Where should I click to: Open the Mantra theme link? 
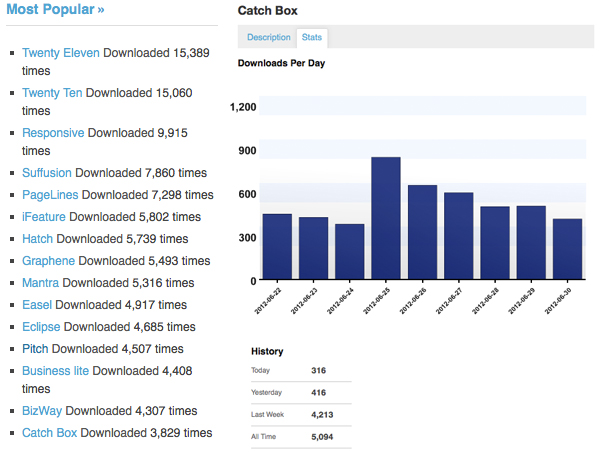point(40,283)
